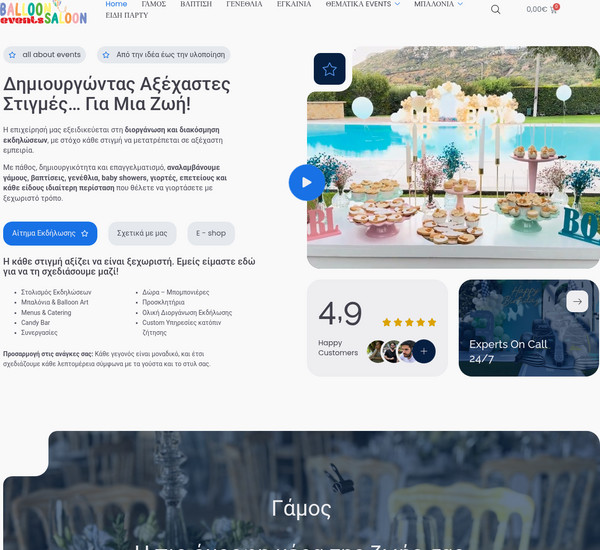Click the pool party hero image
Image resolution: width=600 pixels, height=550 pixels.
coord(453,157)
